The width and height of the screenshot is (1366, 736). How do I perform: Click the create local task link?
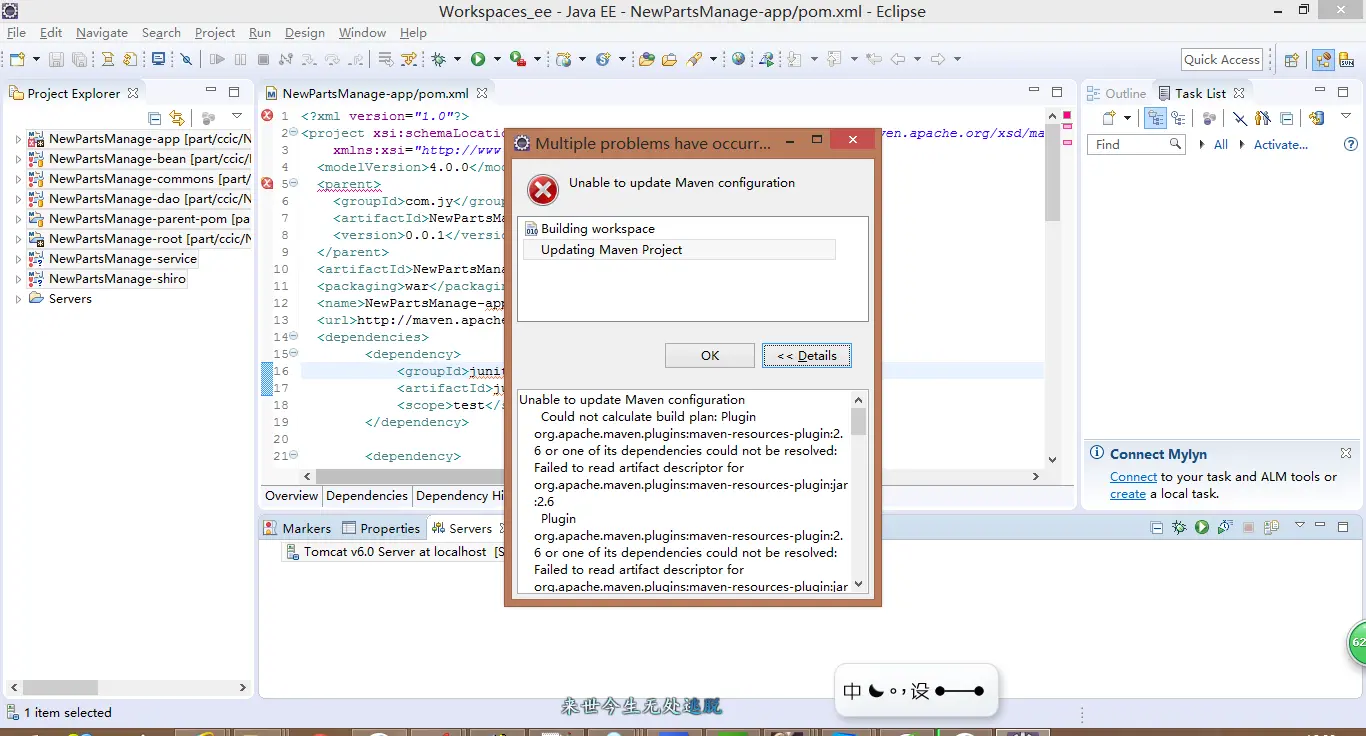1127,494
